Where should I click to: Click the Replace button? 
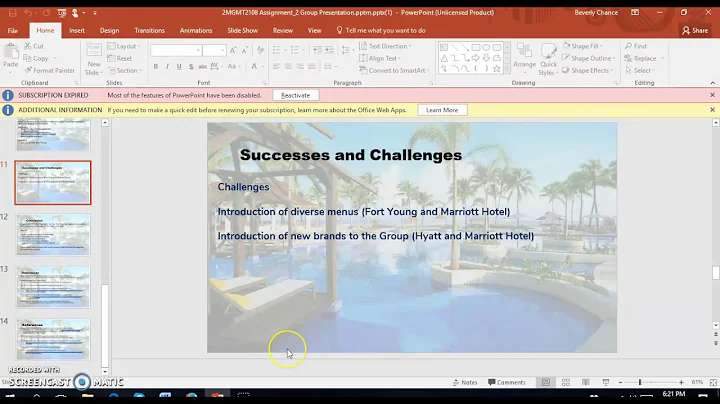click(x=641, y=58)
